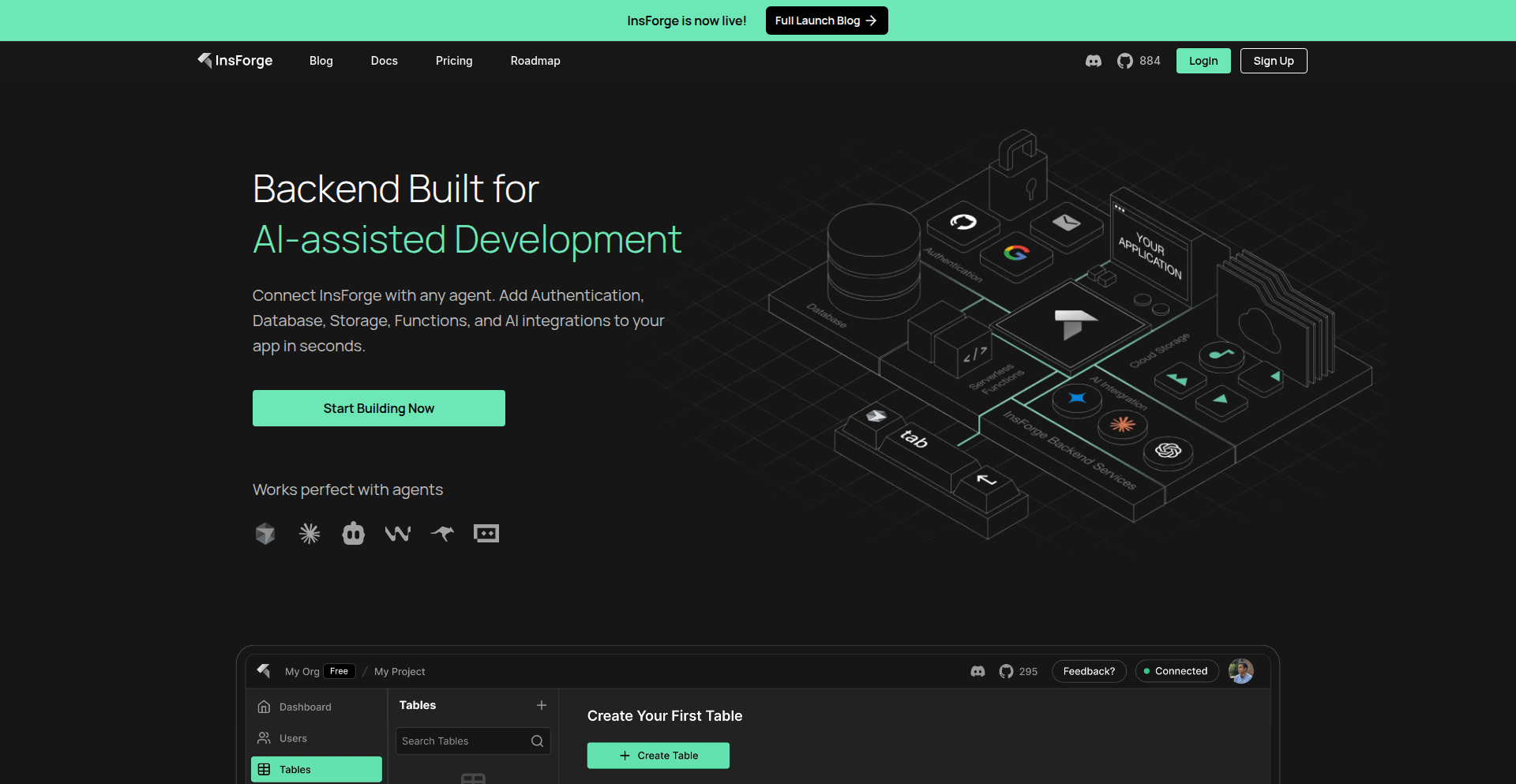This screenshot has height=784, width=1516.
Task: Open the Blog menu item
Action: [321, 61]
